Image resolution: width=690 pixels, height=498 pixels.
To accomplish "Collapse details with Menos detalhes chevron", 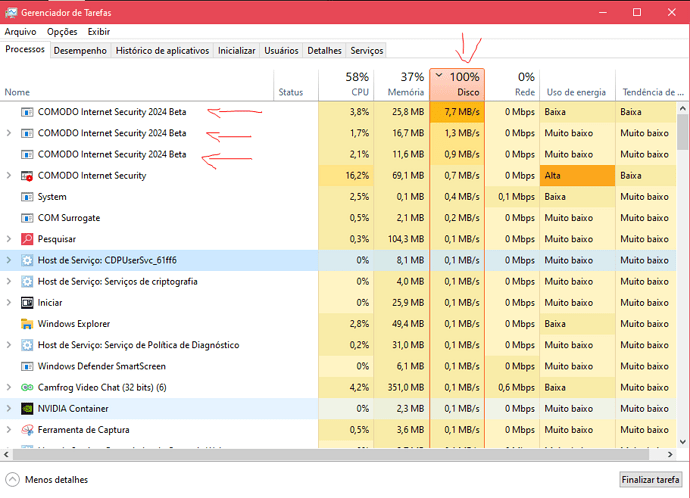I will tap(14, 479).
